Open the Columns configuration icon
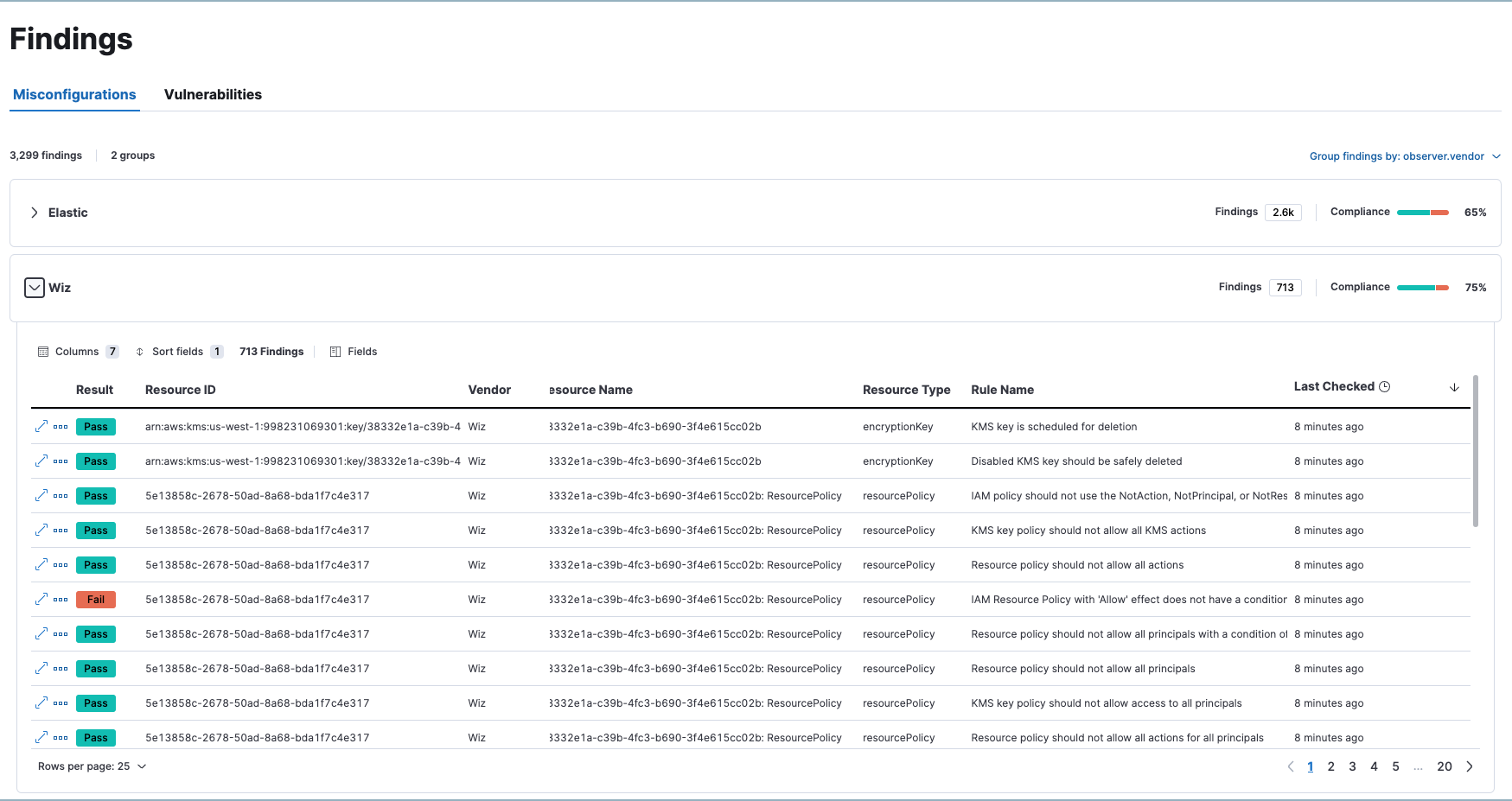Viewport: 1512px width, 801px height. [43, 351]
